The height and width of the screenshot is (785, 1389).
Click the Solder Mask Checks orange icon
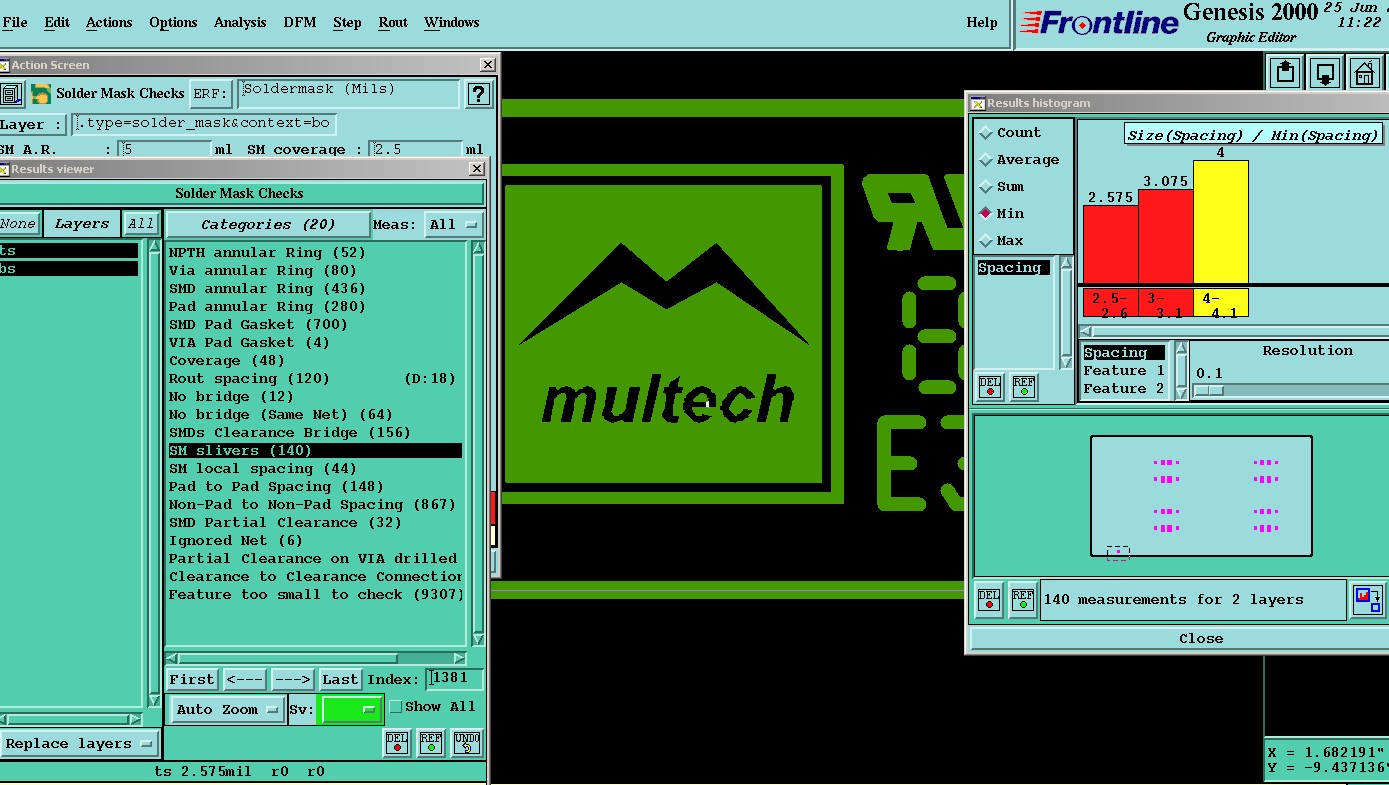tap(40, 94)
